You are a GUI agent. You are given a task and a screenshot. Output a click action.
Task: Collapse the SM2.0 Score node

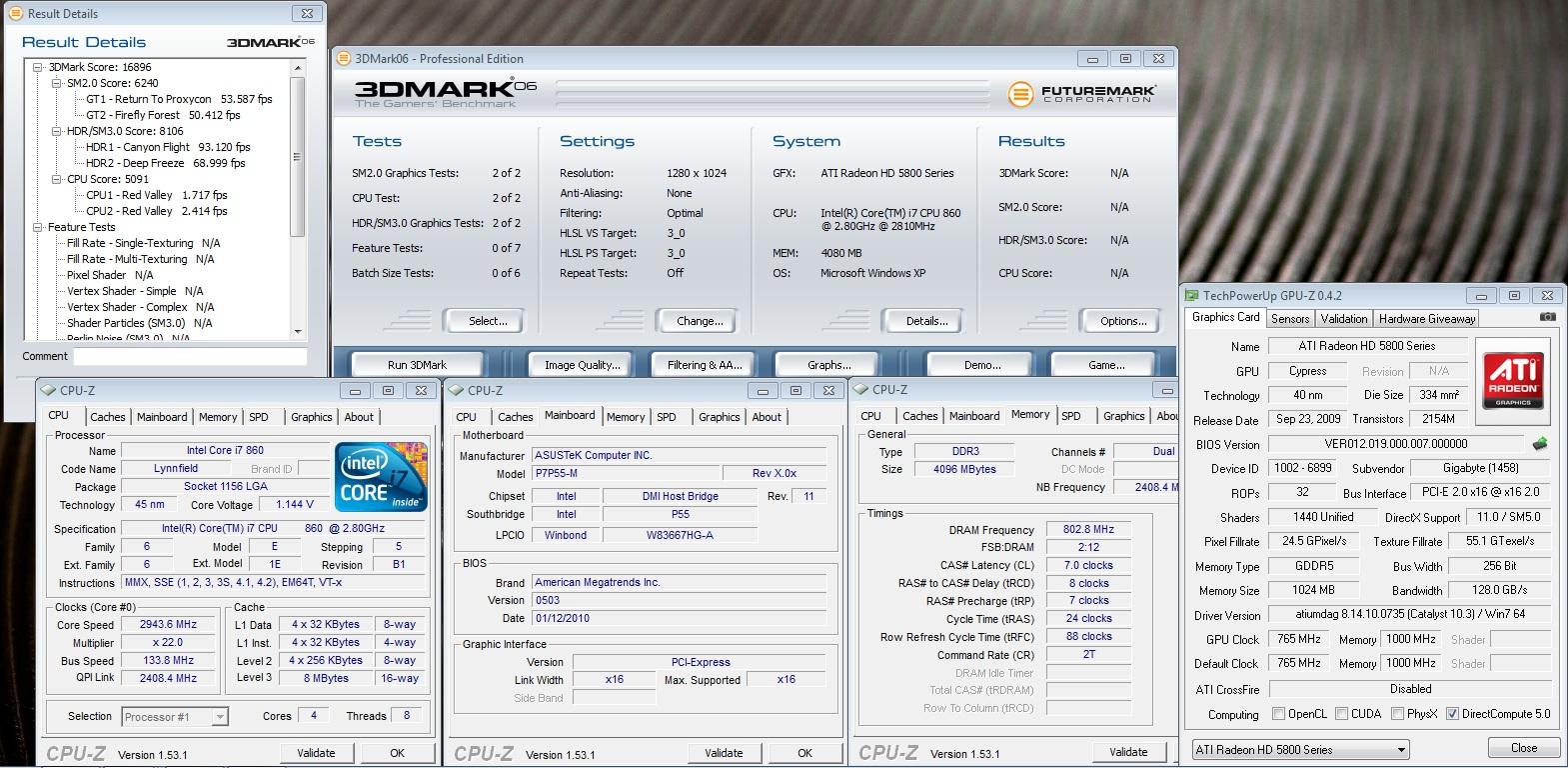57,83
